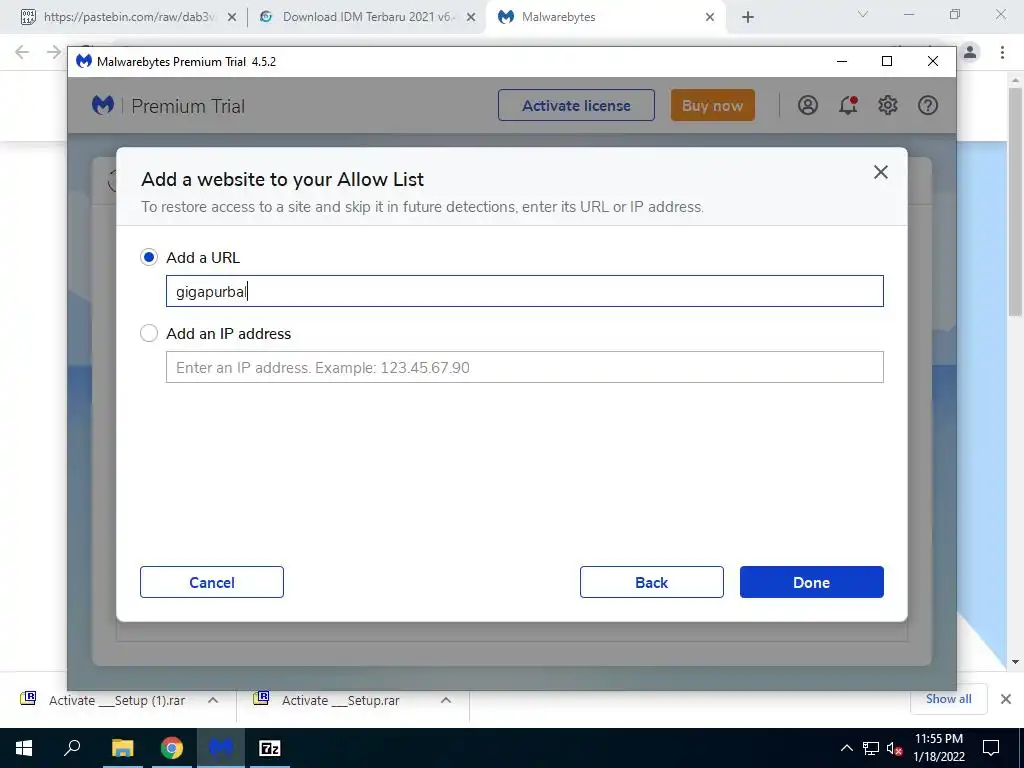Open Windows taskbar search
Screen dimensions: 1024x768
pyautogui.click(x=72, y=748)
